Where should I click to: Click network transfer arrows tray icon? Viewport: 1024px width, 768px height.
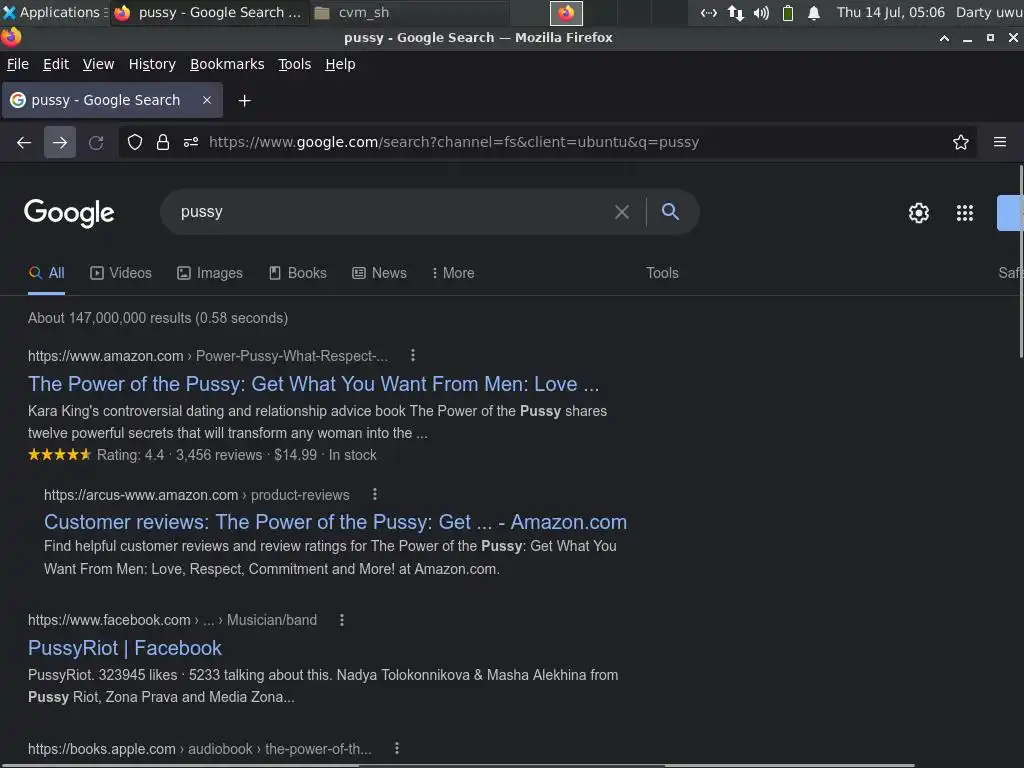(x=735, y=13)
